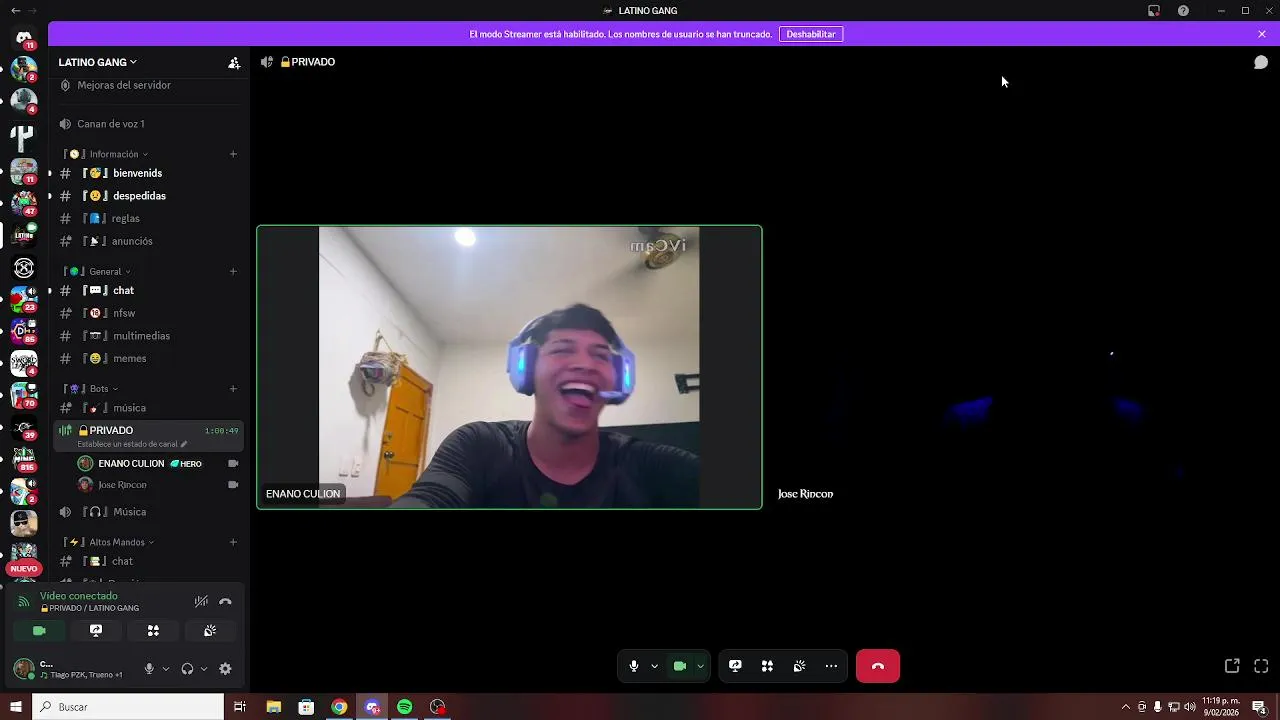Open camera options arrow in call bar

(701, 666)
